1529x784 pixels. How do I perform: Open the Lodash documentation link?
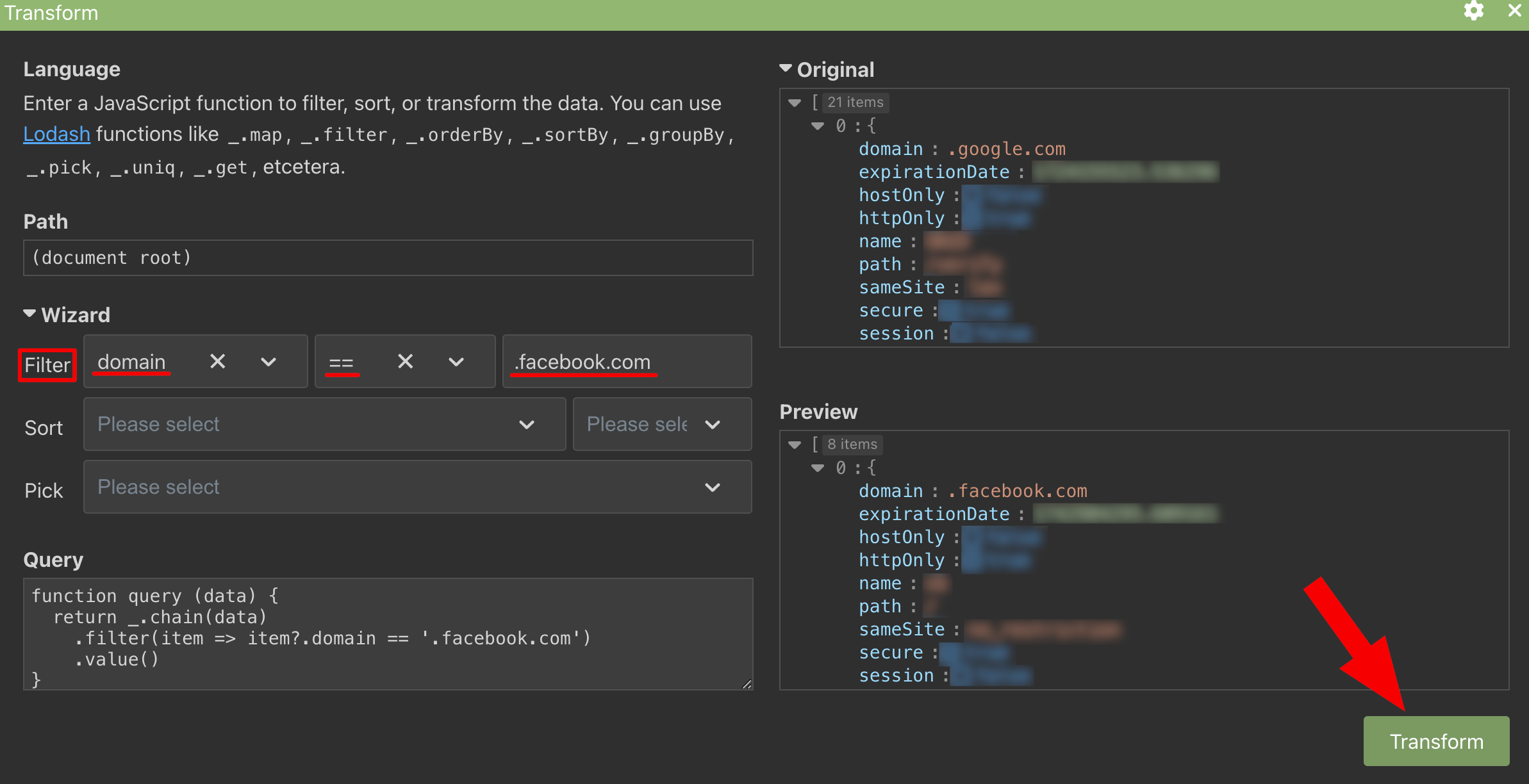56,134
